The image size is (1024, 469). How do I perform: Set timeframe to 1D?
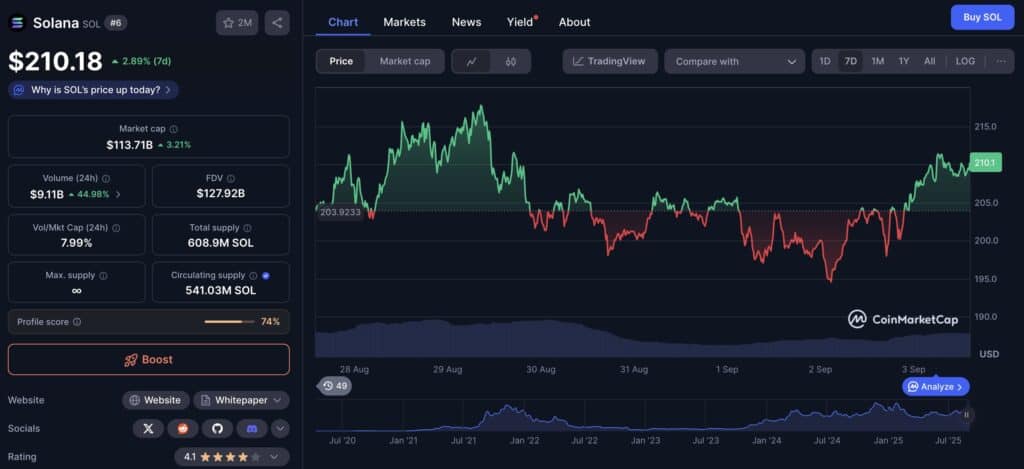click(825, 61)
